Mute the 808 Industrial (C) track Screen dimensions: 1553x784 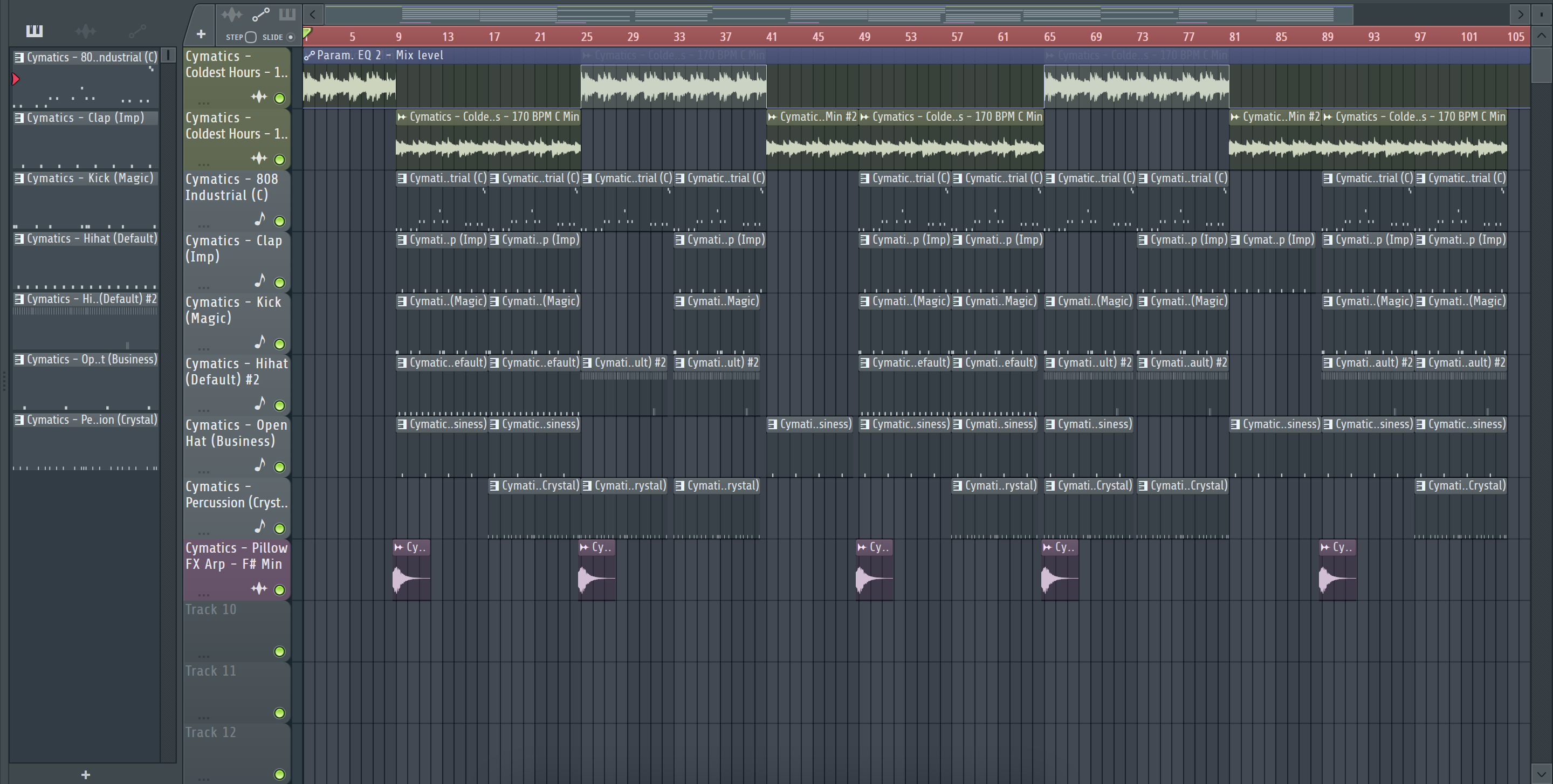pyautogui.click(x=280, y=221)
